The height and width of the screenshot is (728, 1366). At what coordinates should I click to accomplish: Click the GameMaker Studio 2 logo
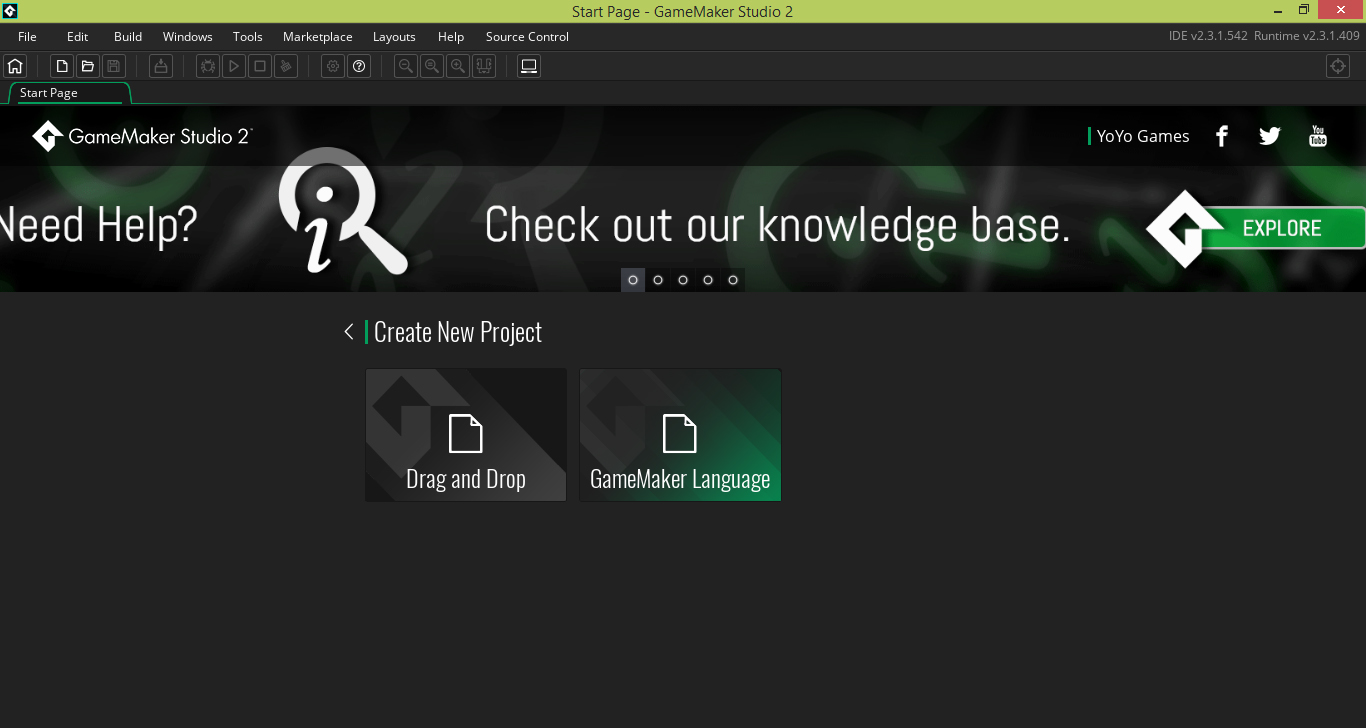142,136
